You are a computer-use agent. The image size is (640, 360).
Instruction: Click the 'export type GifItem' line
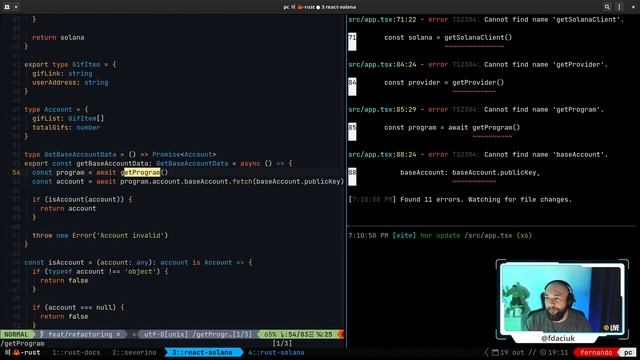click(70, 64)
